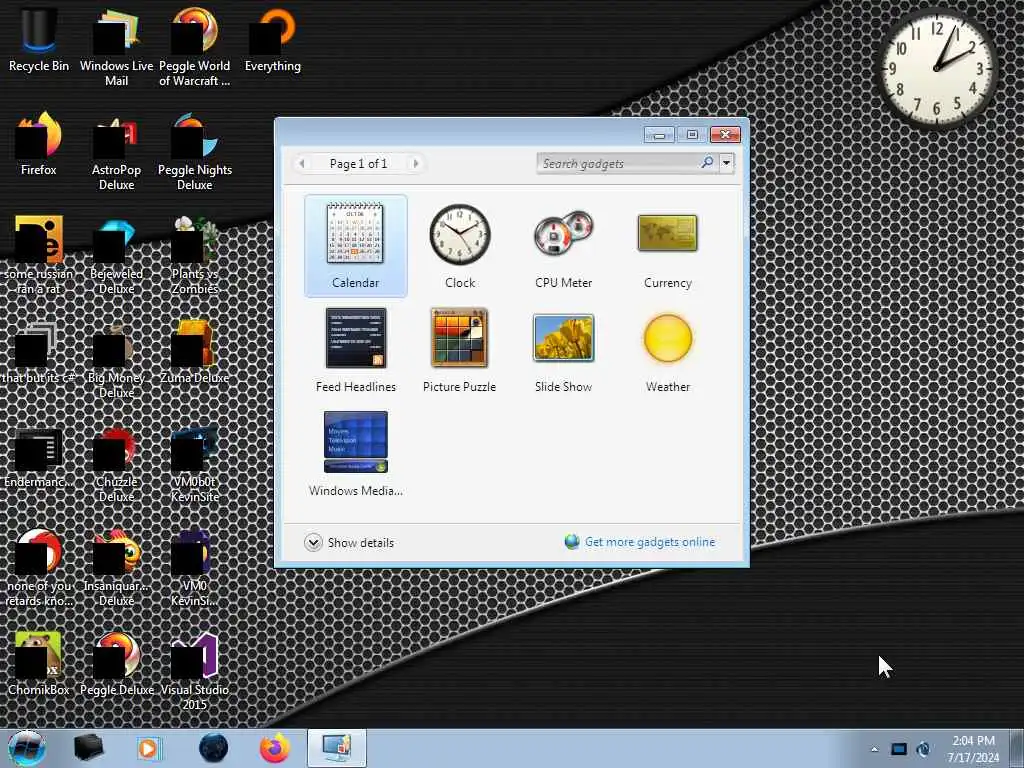Click the search magnifier icon
Viewport: 1024px width, 768px height.
[707, 163]
